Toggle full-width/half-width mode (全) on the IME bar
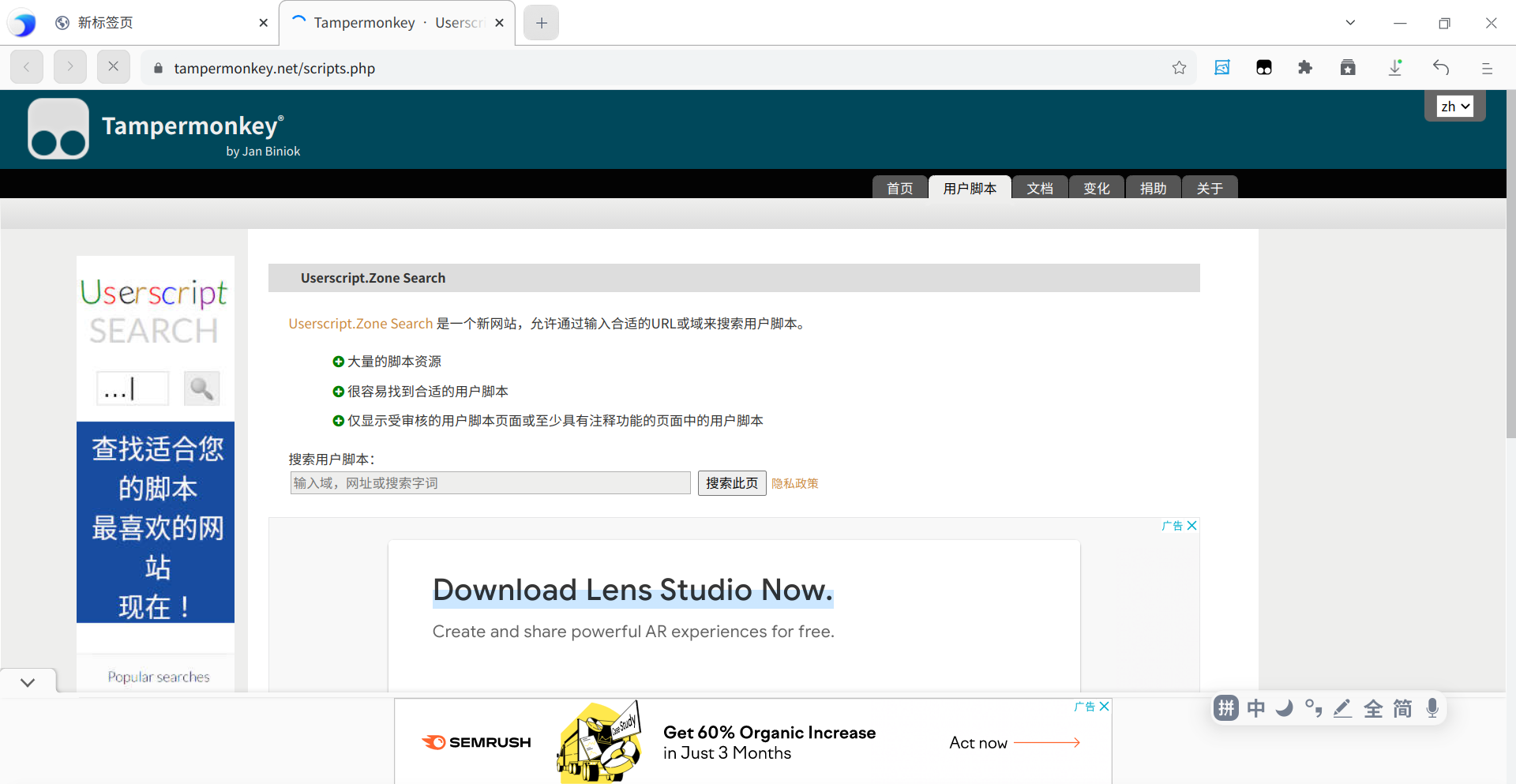This screenshot has height=784, width=1516. [1373, 708]
